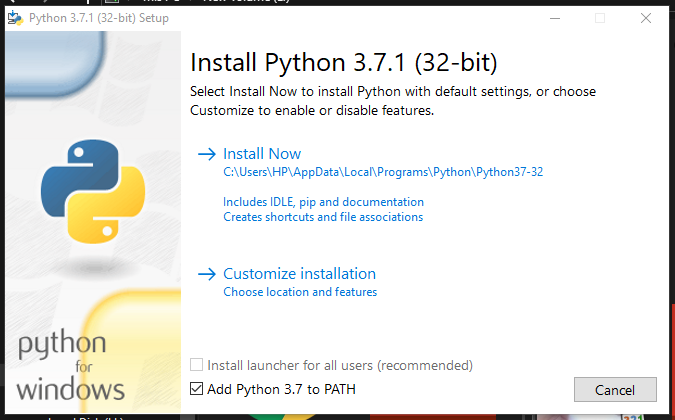Click the disabled maximize button in title bar
Viewport: 675px width, 420px height.
[x=599, y=18]
